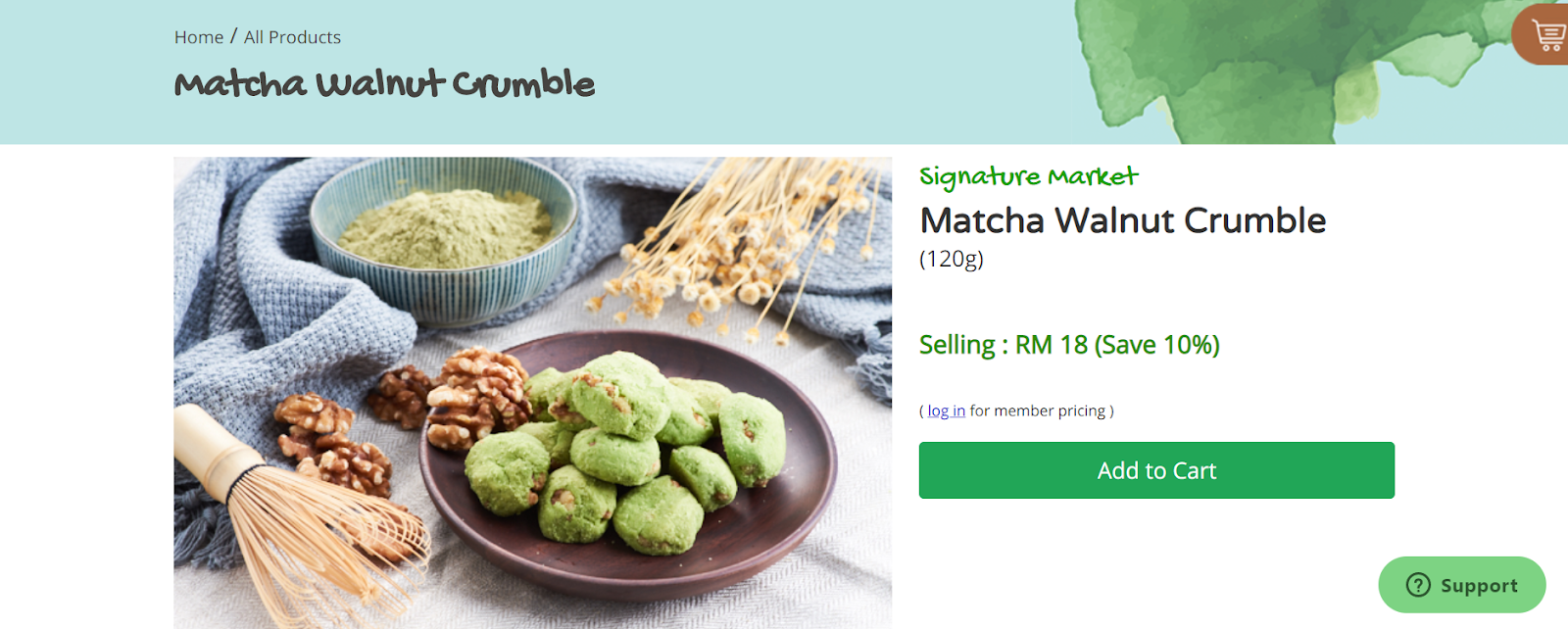Select the Signature Market brand label
1568x629 pixels.
[x=1029, y=177]
